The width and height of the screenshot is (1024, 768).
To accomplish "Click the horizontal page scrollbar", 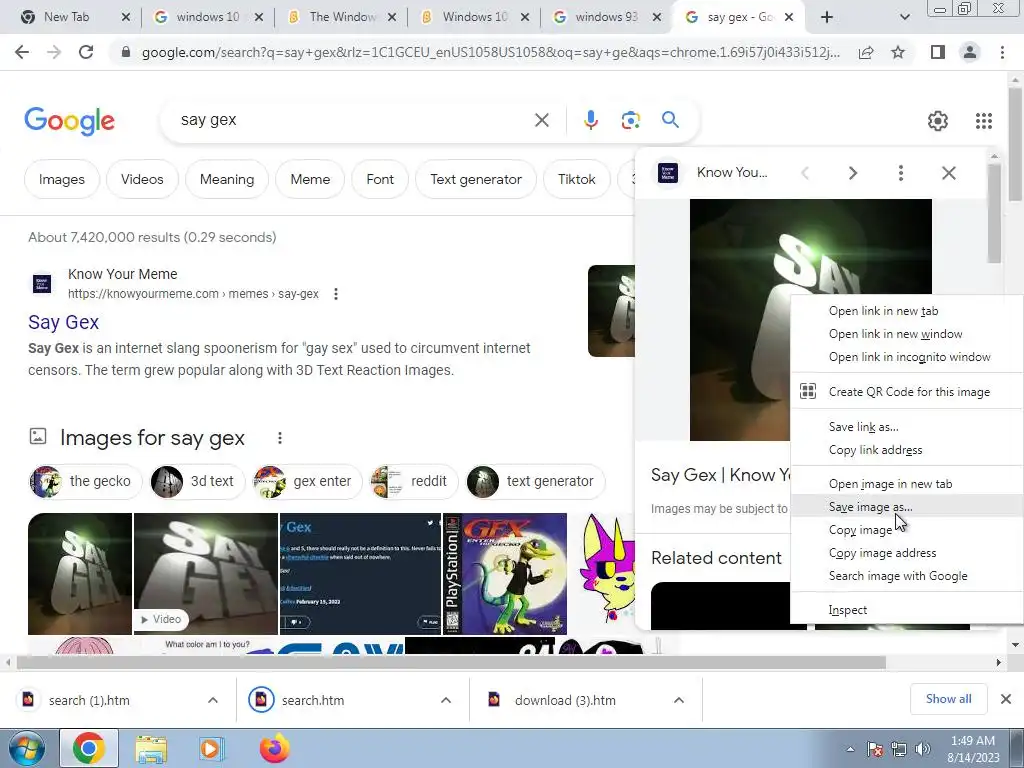I will pos(451,662).
